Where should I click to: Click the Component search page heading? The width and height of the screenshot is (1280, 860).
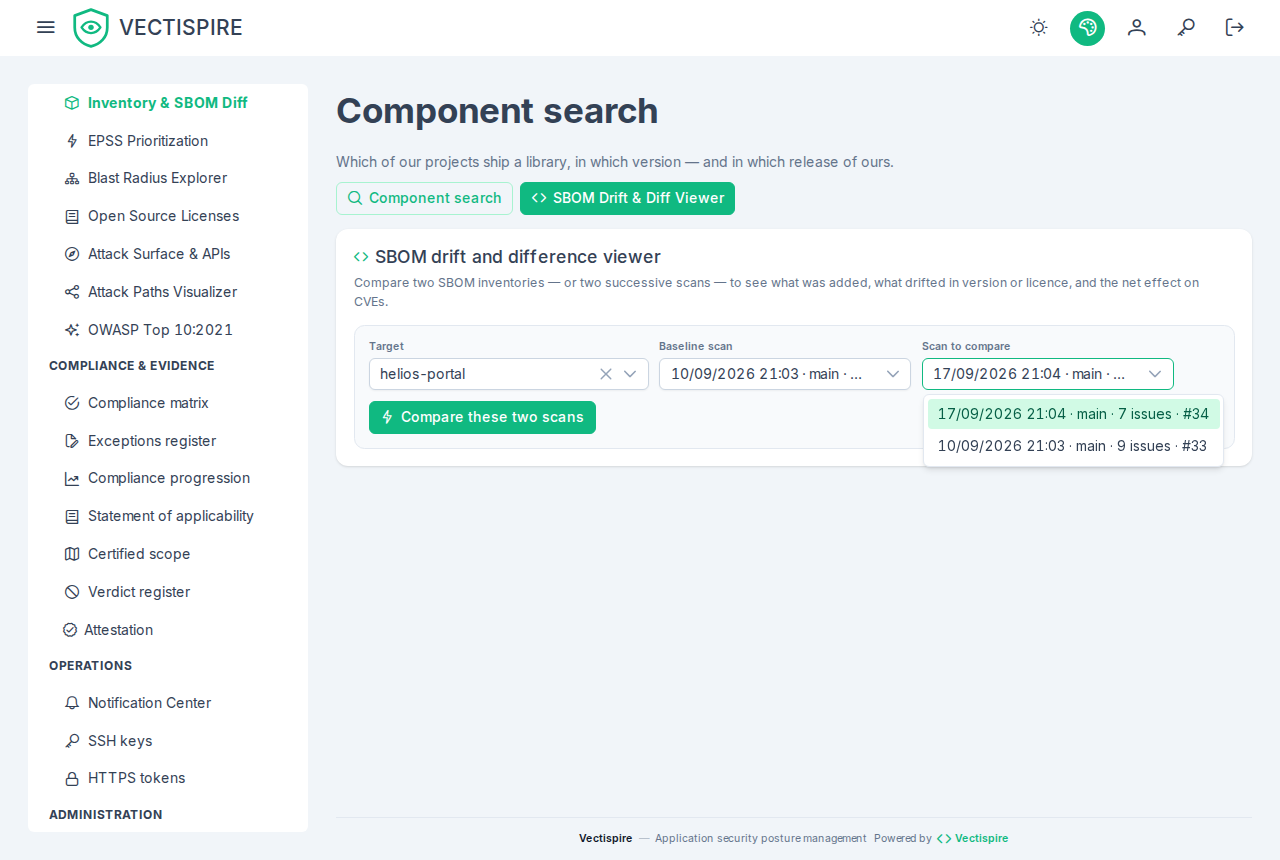[497, 111]
